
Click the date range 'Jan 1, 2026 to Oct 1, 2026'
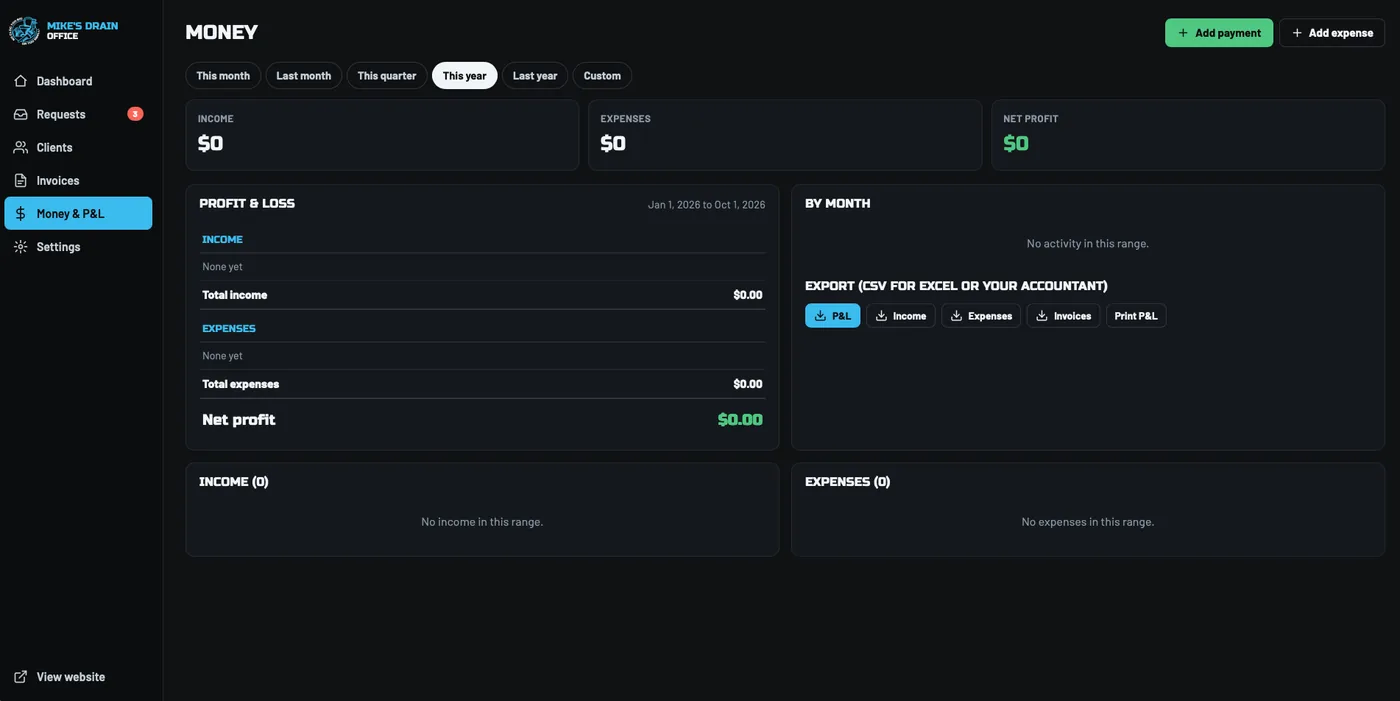click(x=707, y=205)
